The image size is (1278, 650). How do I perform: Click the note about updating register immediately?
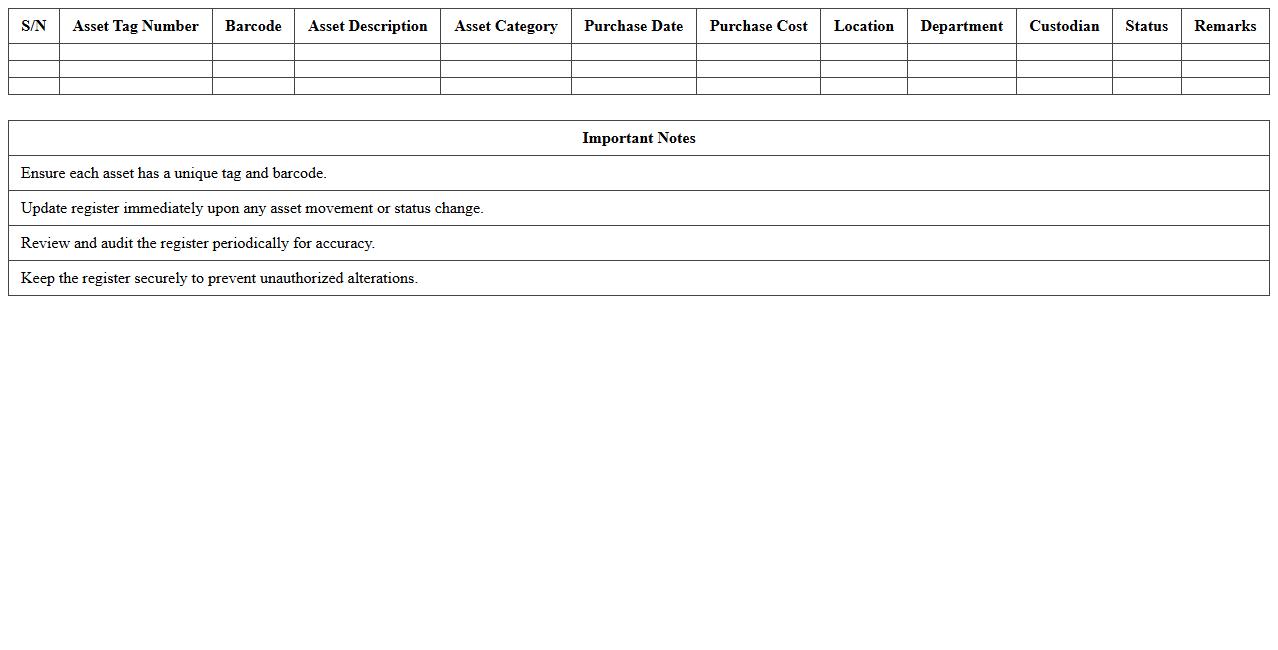coord(252,208)
